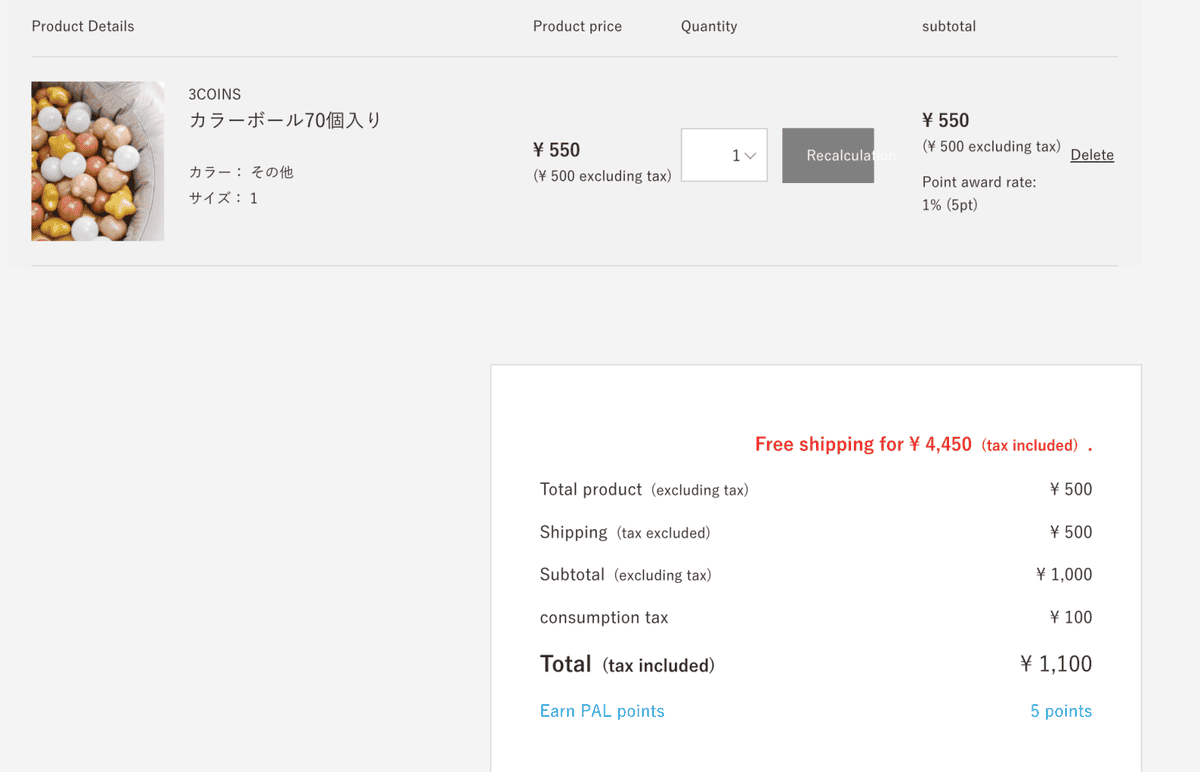
Task: Select the Quantity column header
Action: pyautogui.click(x=709, y=26)
